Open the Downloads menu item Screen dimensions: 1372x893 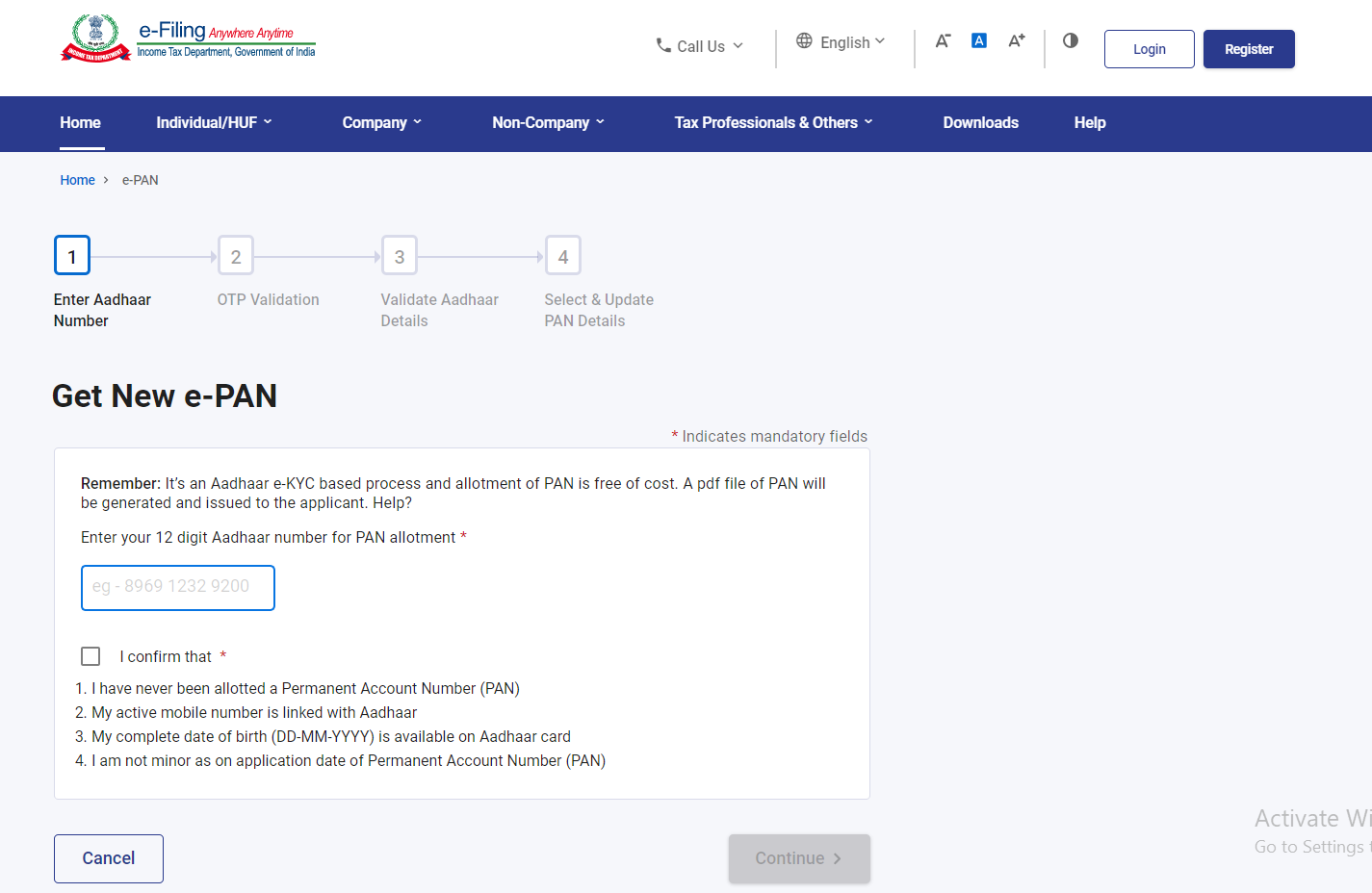[x=981, y=123]
